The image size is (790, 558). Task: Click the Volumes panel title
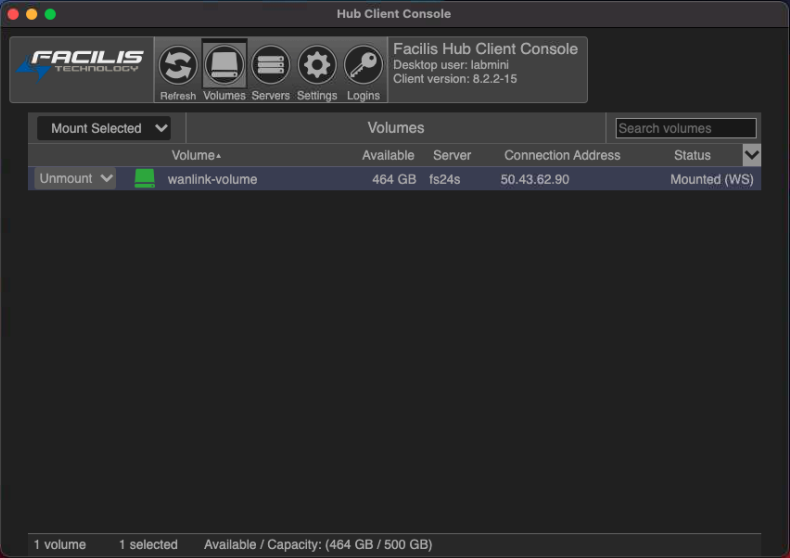point(396,128)
